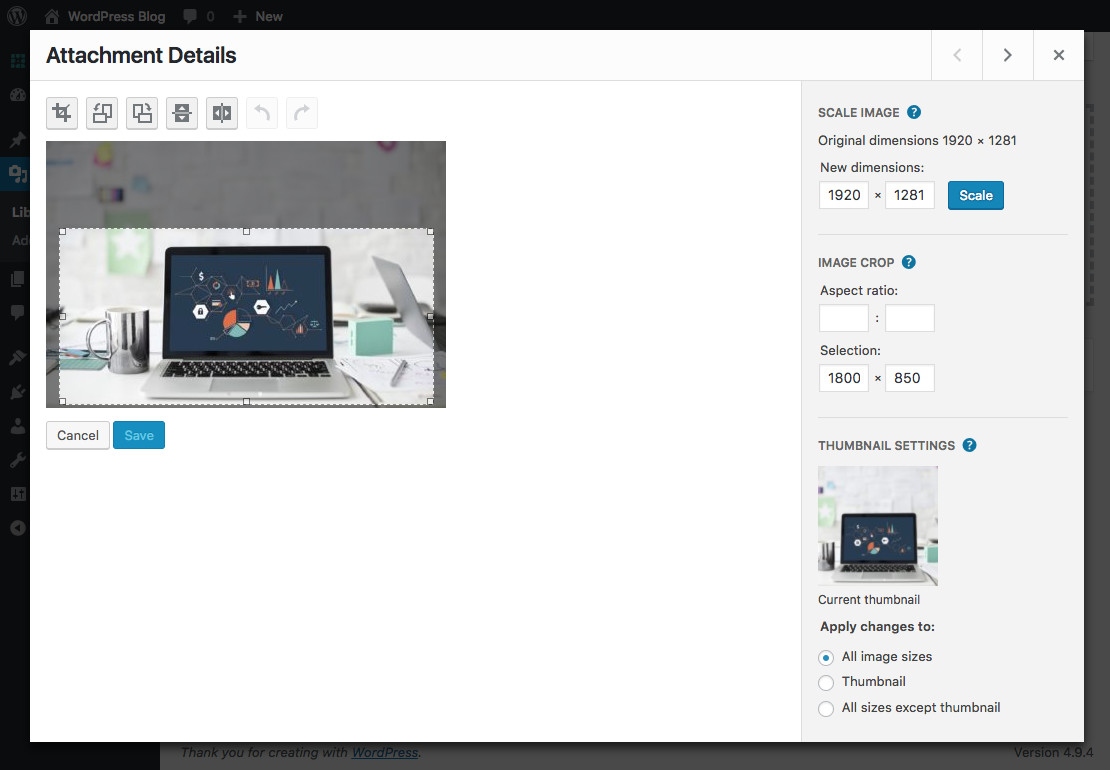The height and width of the screenshot is (770, 1110).
Task: Click selection height field 850
Action: [910, 378]
